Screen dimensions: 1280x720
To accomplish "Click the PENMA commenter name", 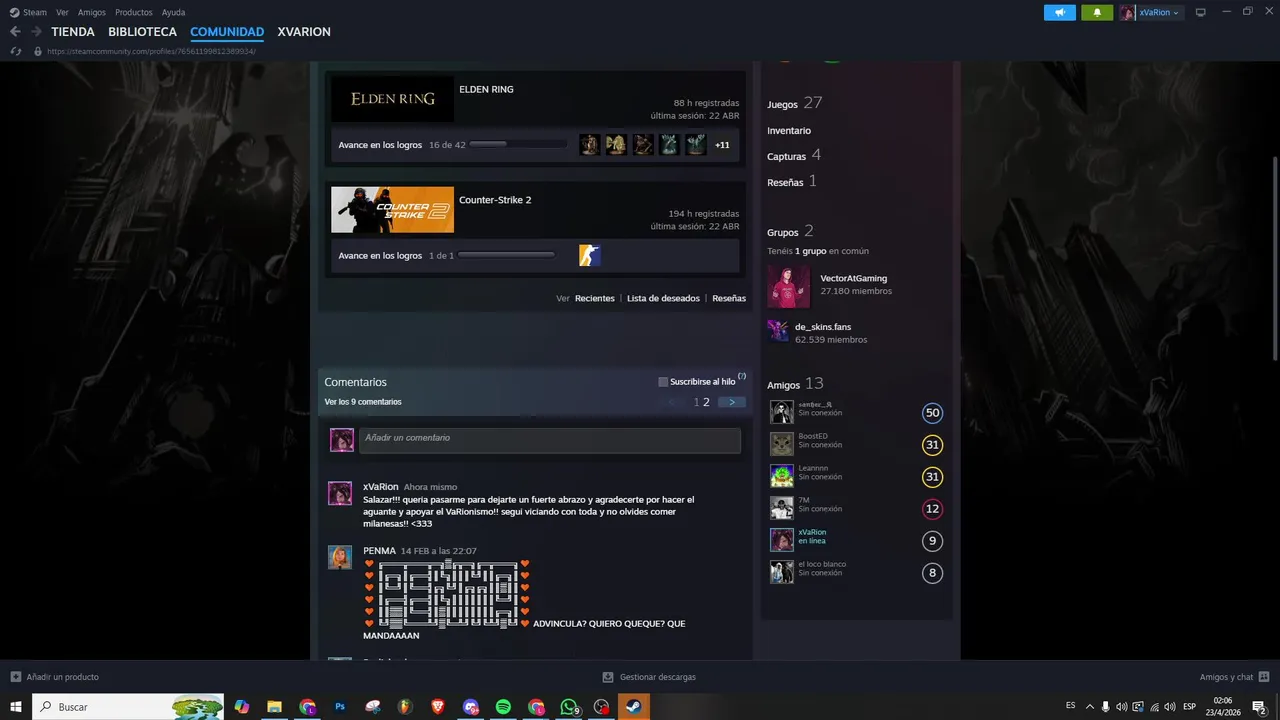I will tap(379, 551).
